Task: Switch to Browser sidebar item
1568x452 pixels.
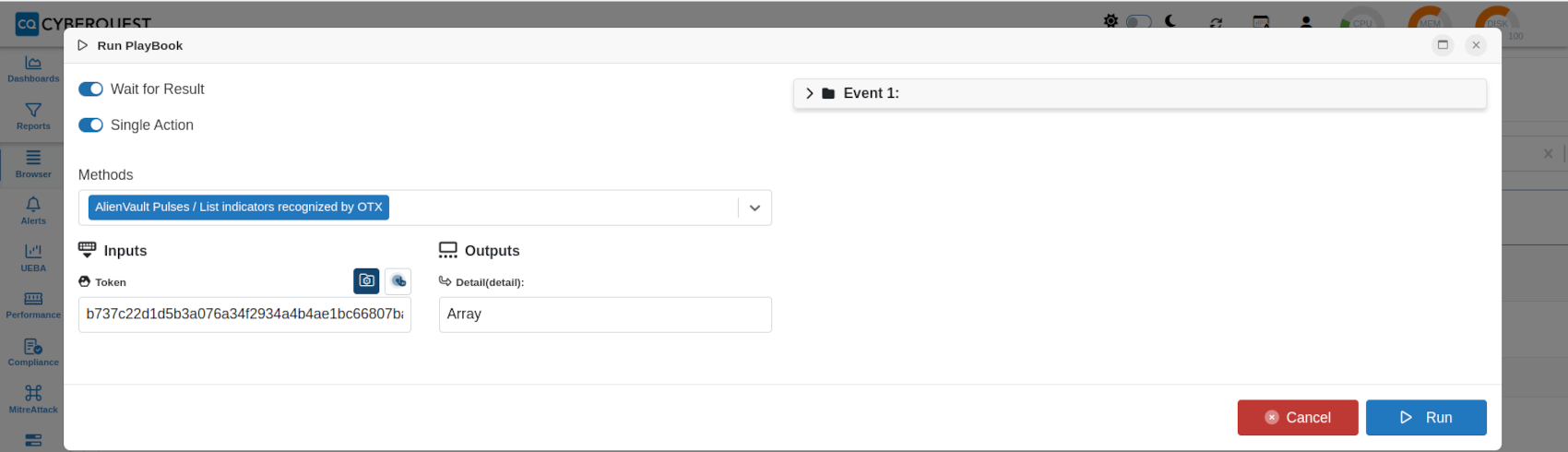Action: point(33,164)
